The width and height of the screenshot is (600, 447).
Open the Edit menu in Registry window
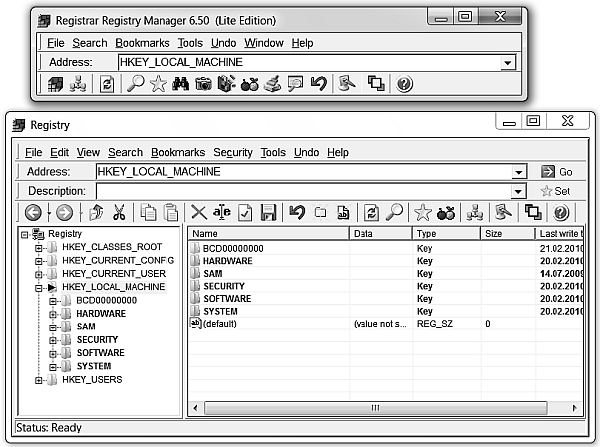[x=59, y=152]
